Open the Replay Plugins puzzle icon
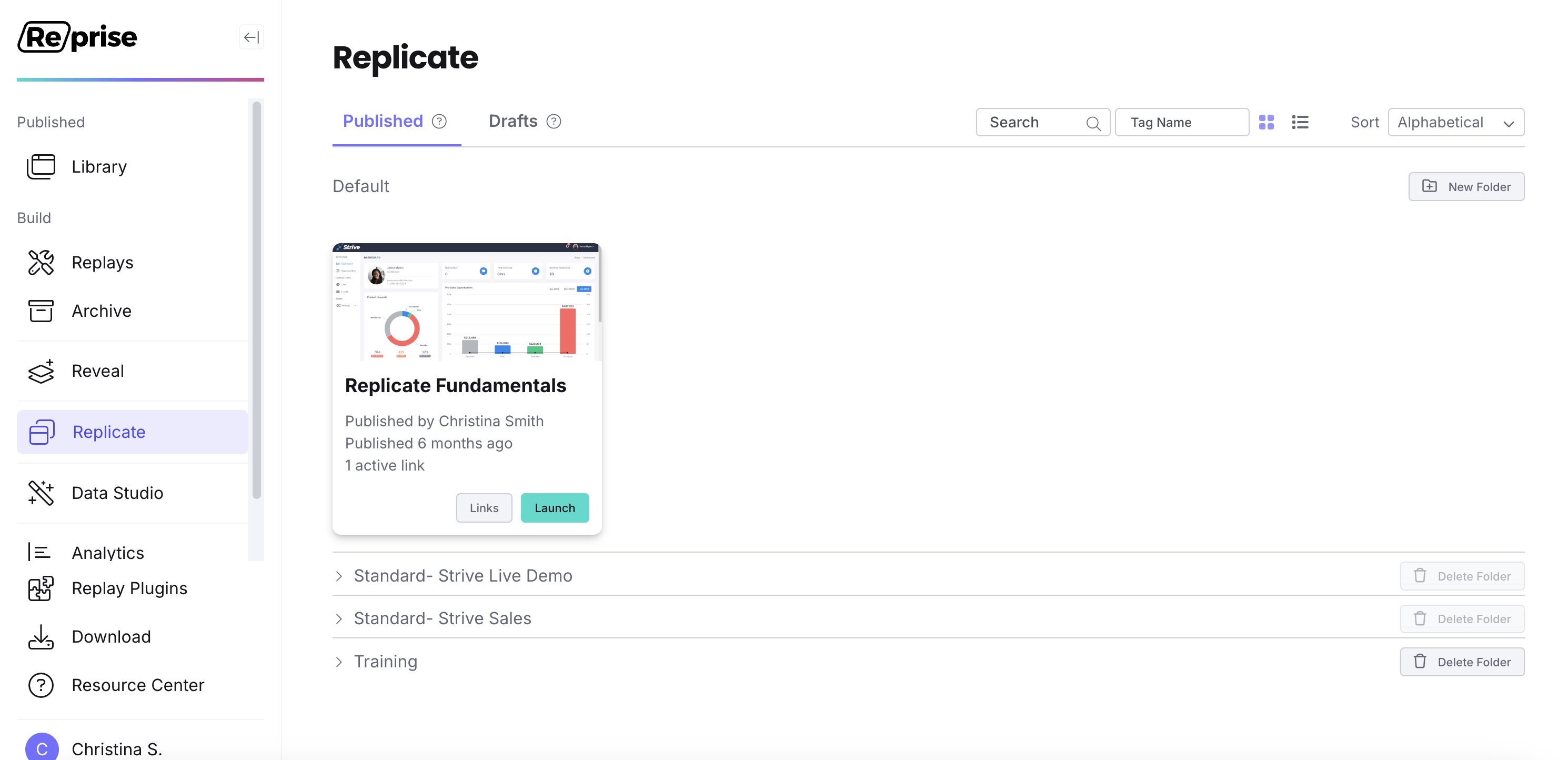The image size is (1568, 760). (x=41, y=588)
